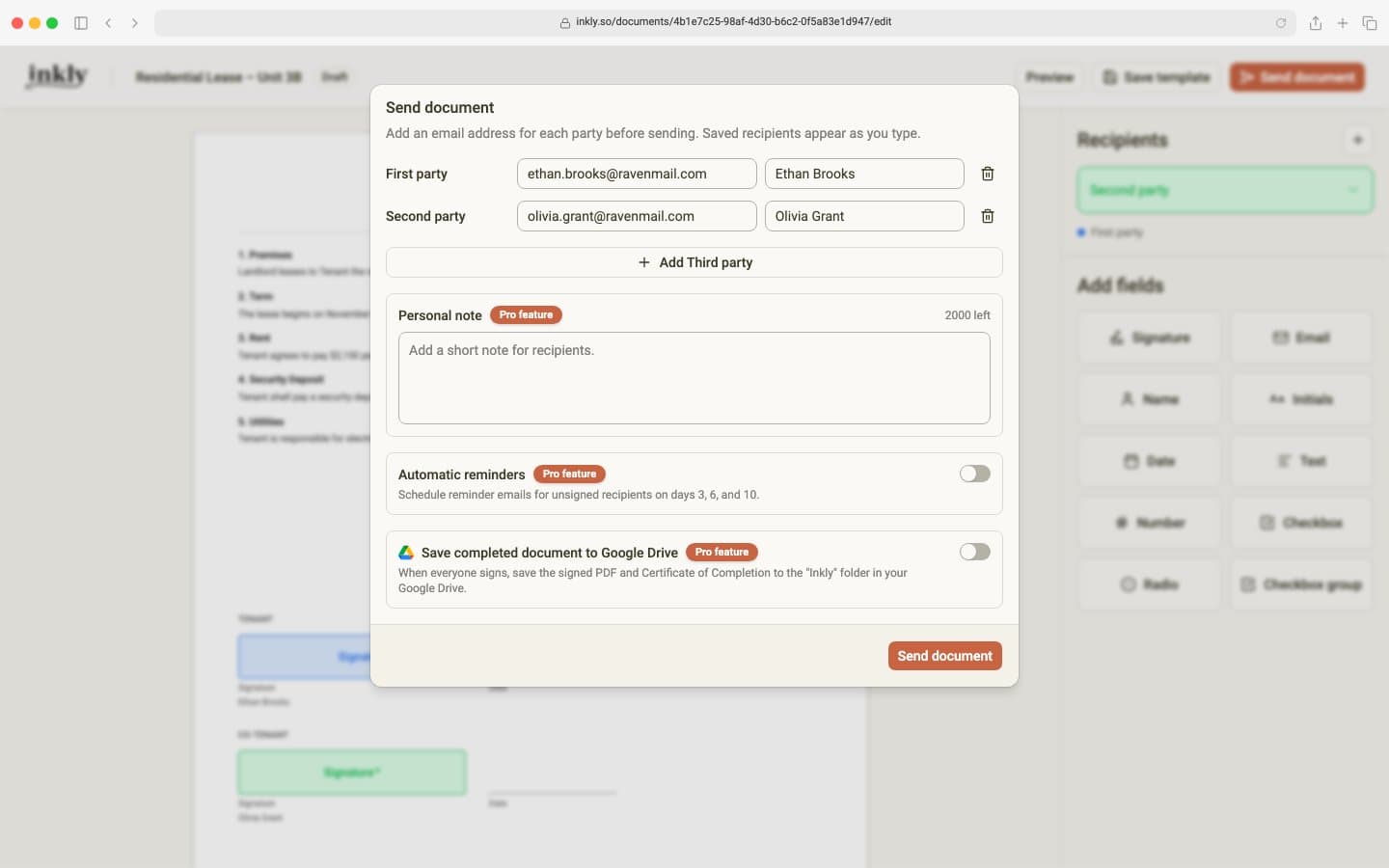The image size is (1389, 868).
Task: Remove the Second party recipient with trash icon
Action: tap(988, 216)
